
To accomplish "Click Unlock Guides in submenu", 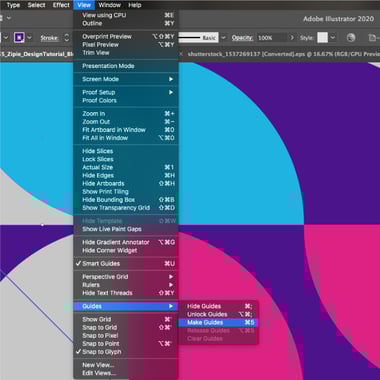I will (218, 314).
